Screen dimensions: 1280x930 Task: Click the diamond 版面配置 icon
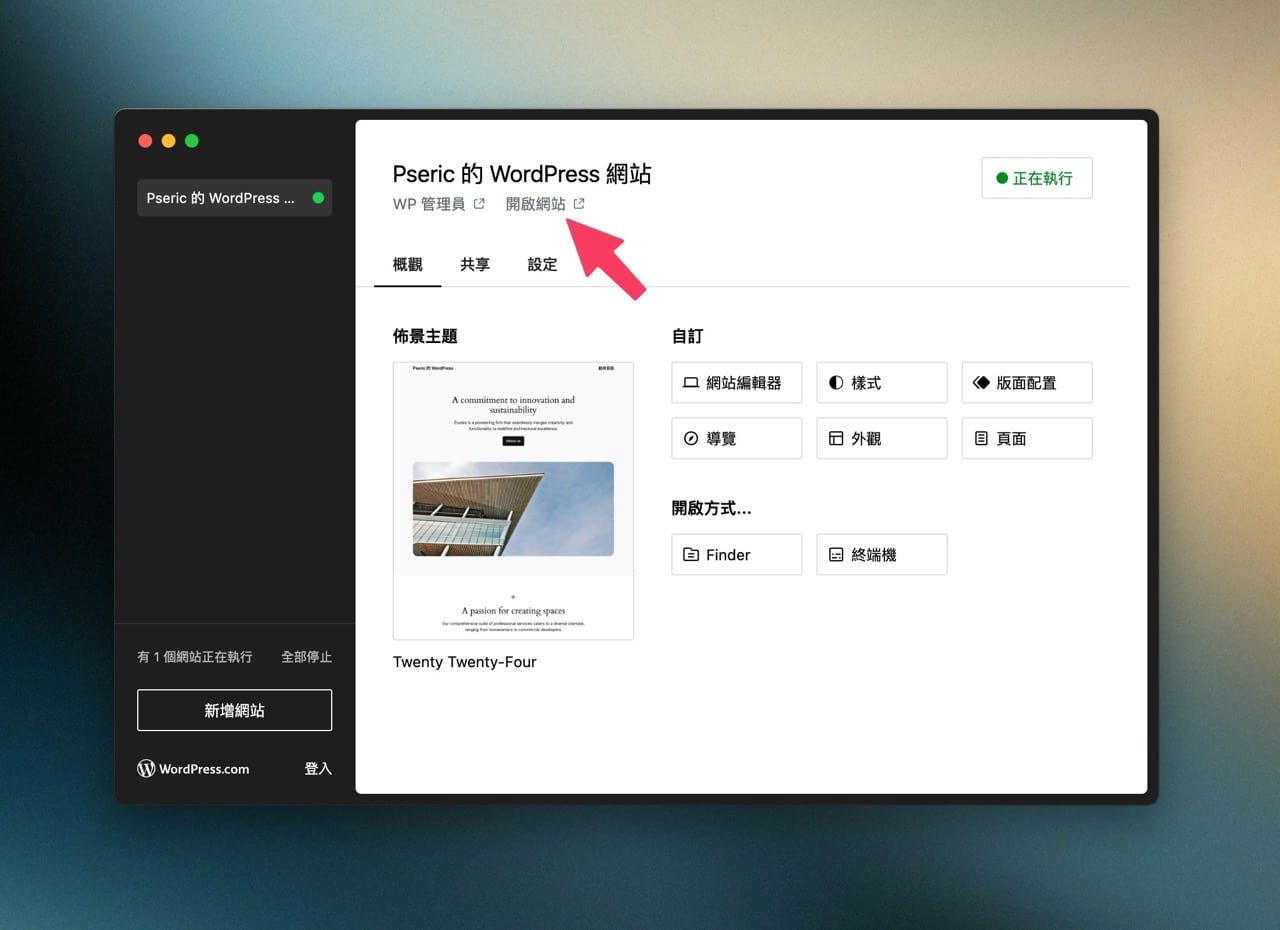(x=981, y=383)
